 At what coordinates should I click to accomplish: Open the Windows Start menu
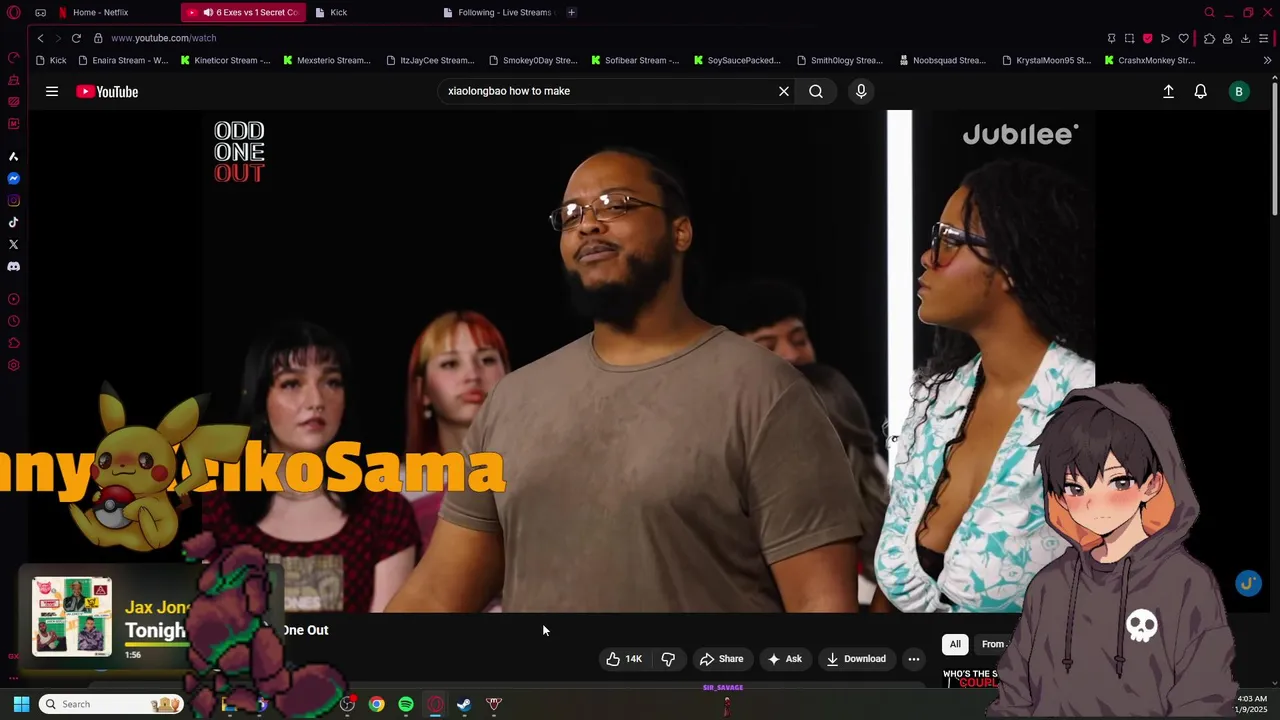tap(21, 704)
